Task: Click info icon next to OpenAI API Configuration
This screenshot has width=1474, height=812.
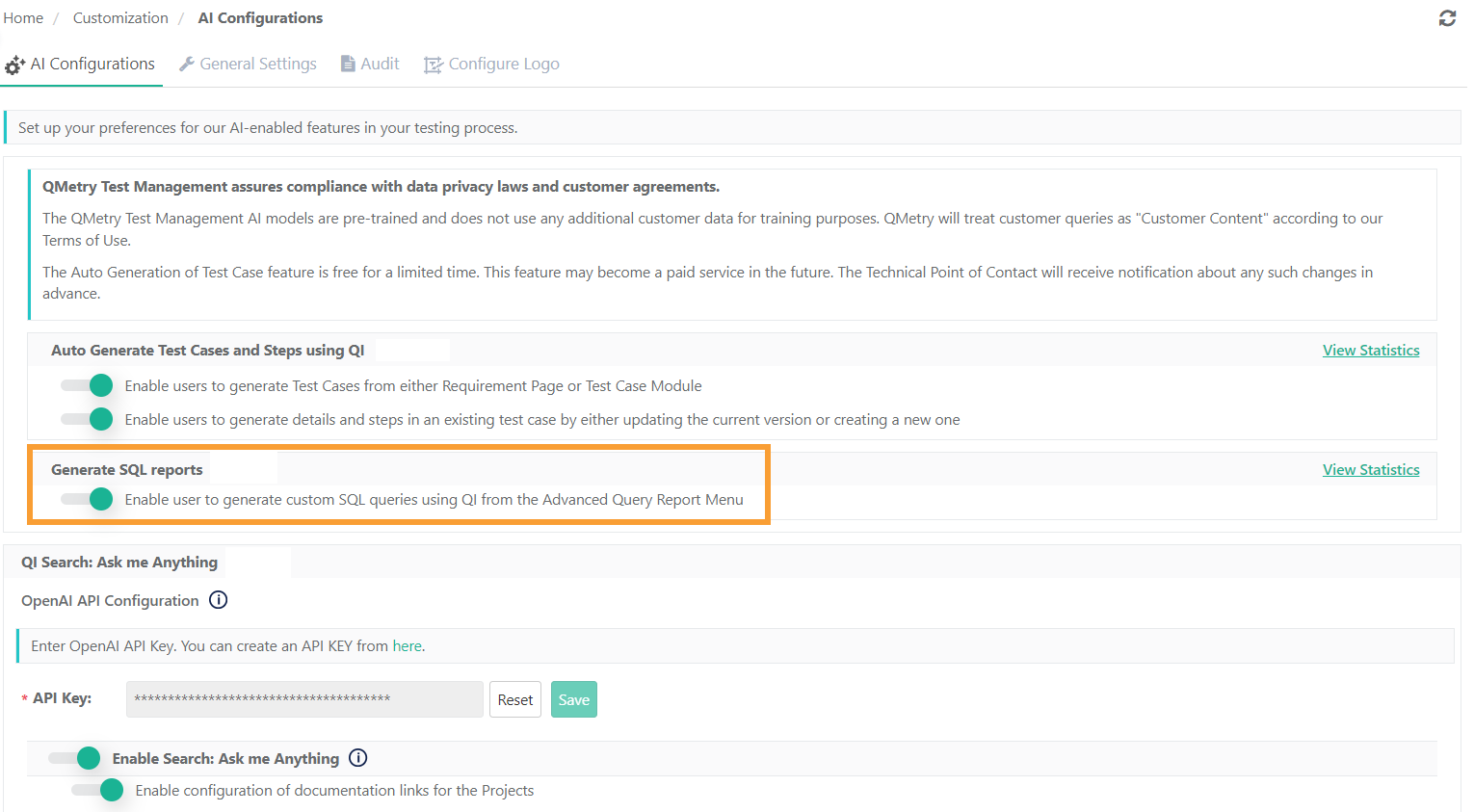Action: click(x=219, y=600)
